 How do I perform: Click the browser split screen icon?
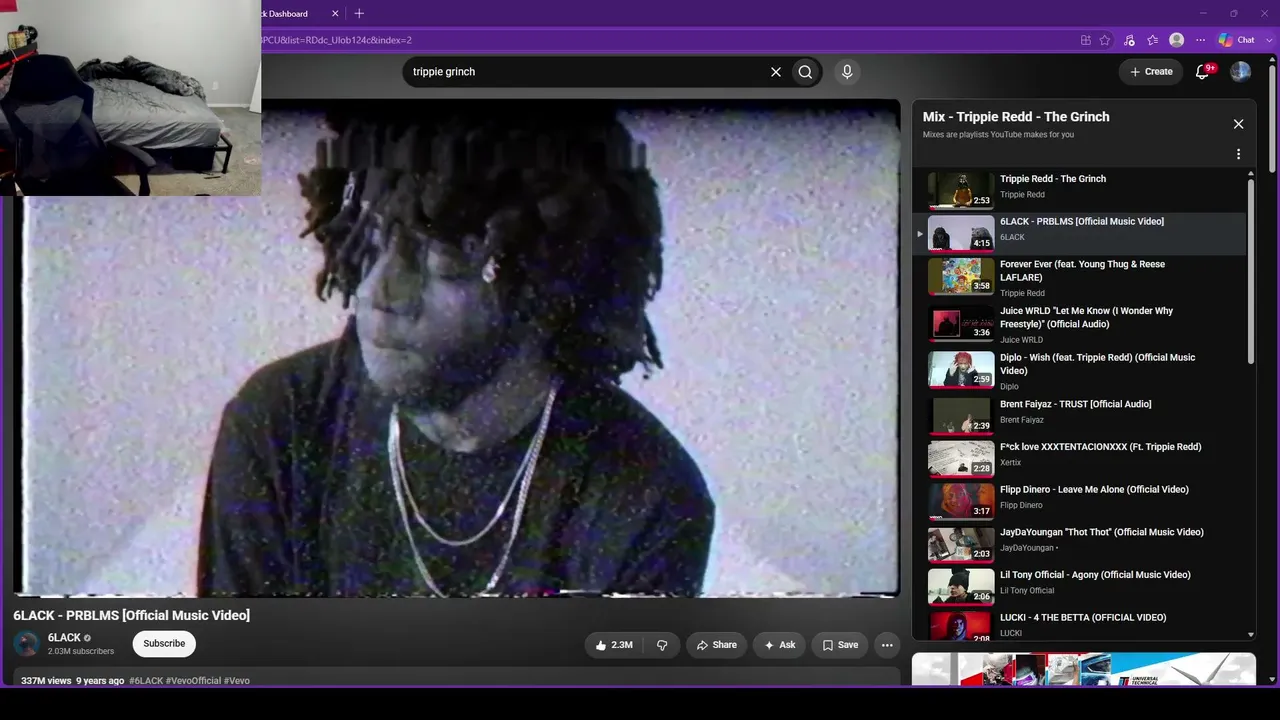(1086, 40)
